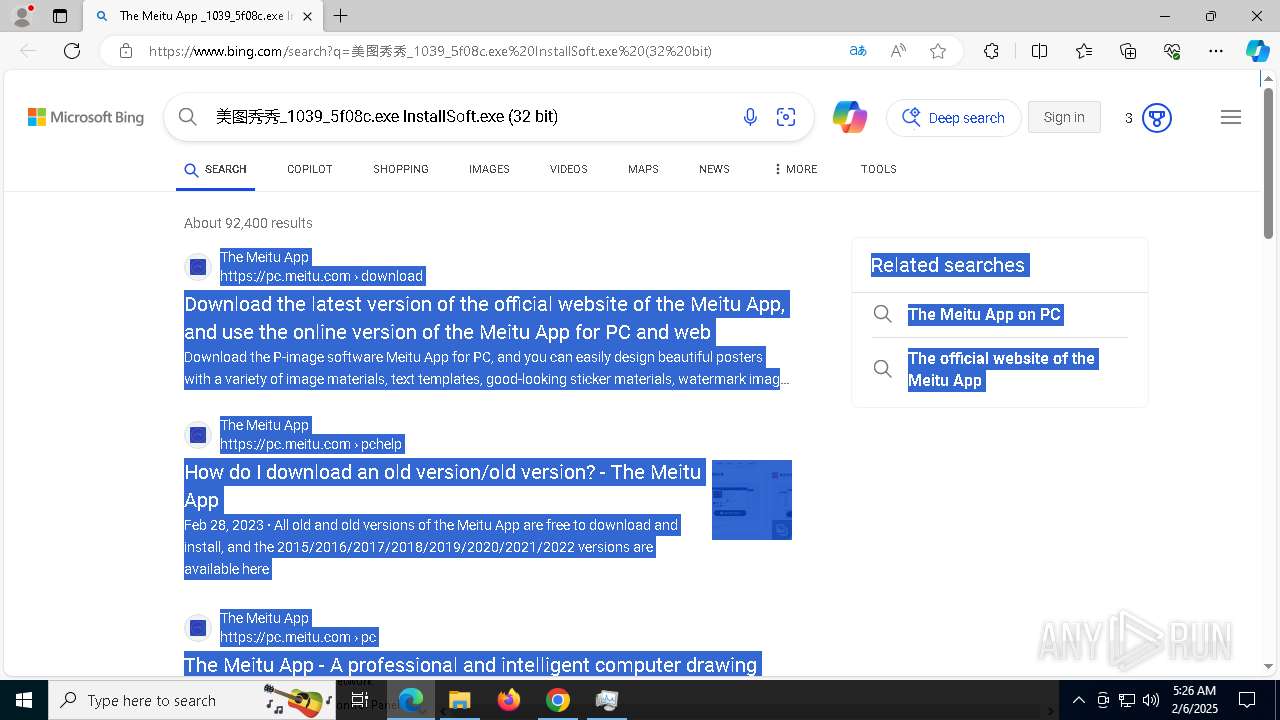Search using an image camera icon
1280x720 pixels.
coord(786,117)
